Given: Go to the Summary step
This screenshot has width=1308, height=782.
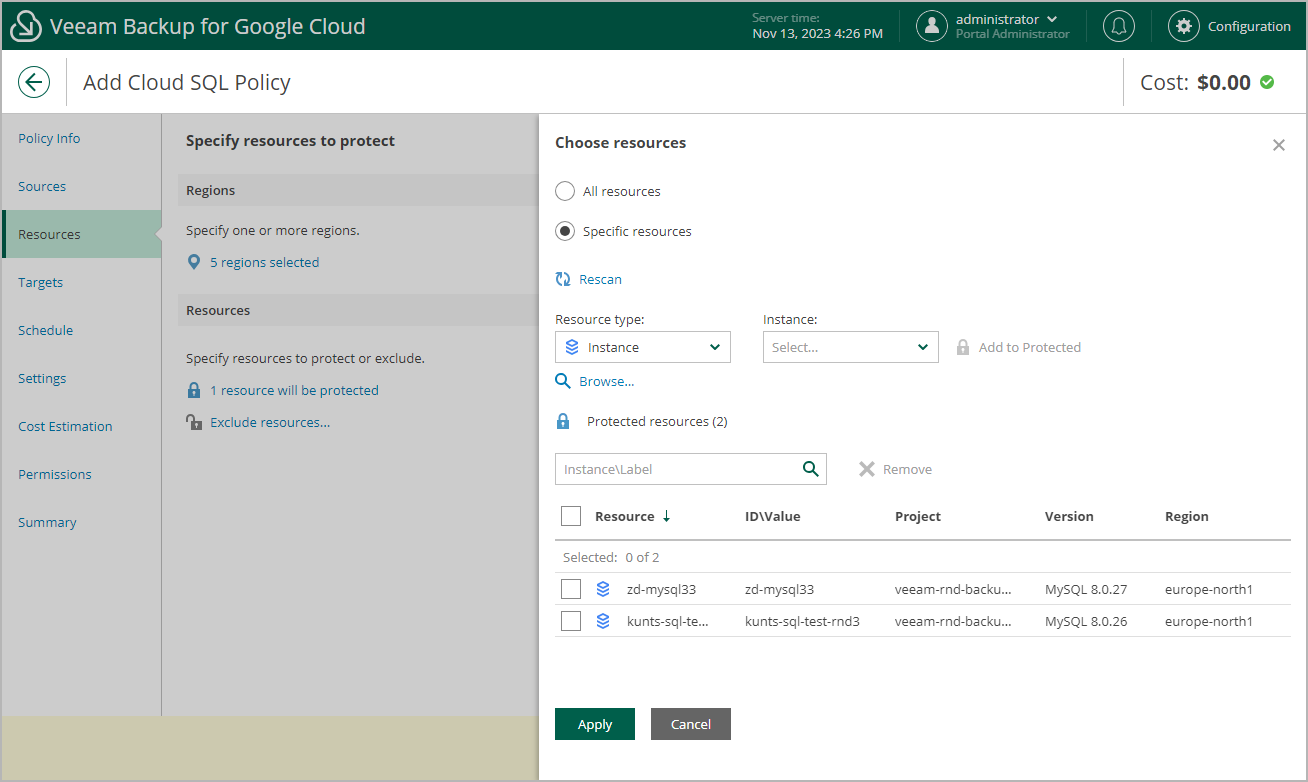Looking at the screenshot, I should click(x=47, y=522).
